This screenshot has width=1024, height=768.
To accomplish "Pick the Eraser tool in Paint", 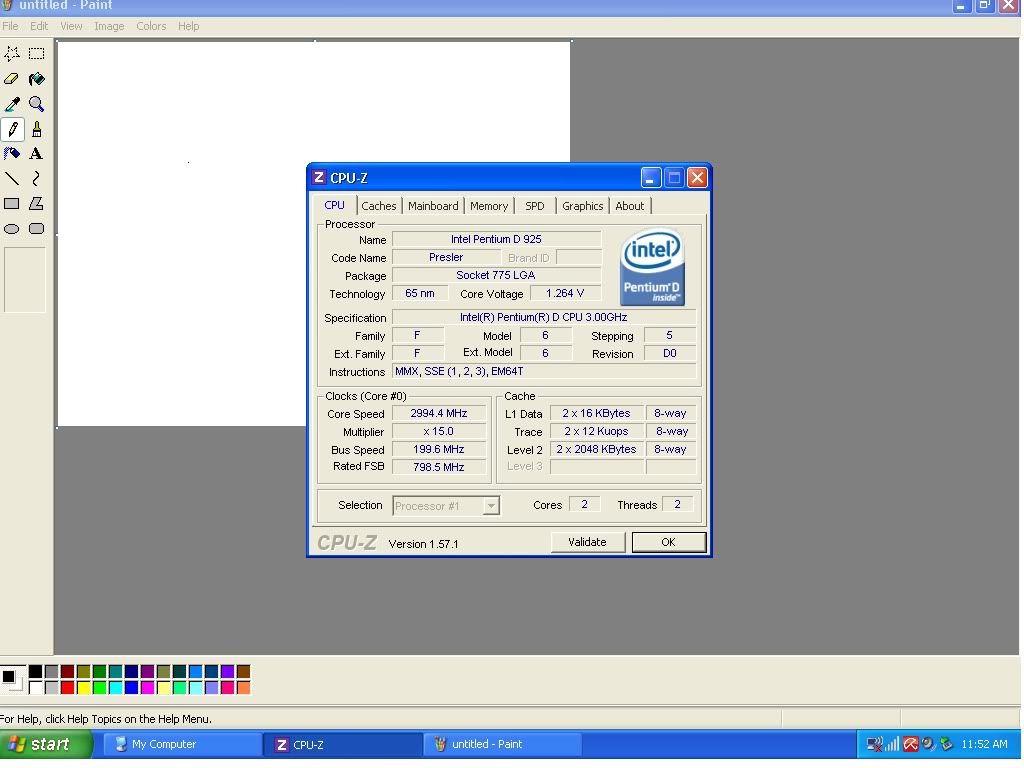I will 12,79.
